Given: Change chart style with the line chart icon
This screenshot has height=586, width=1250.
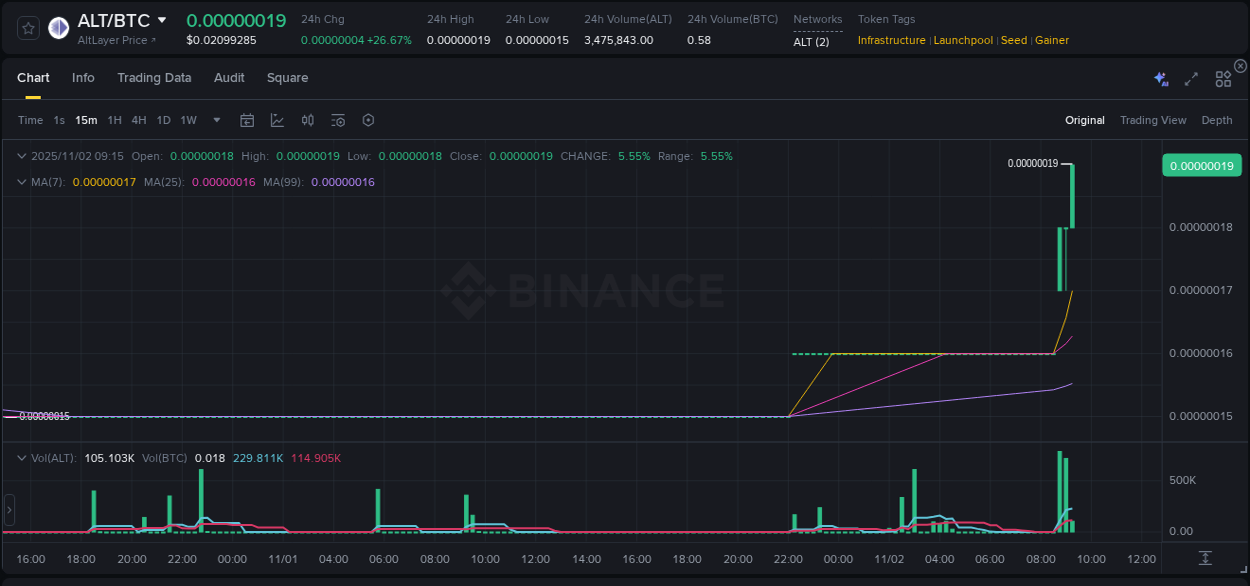Looking at the screenshot, I should pyautogui.click(x=277, y=120).
